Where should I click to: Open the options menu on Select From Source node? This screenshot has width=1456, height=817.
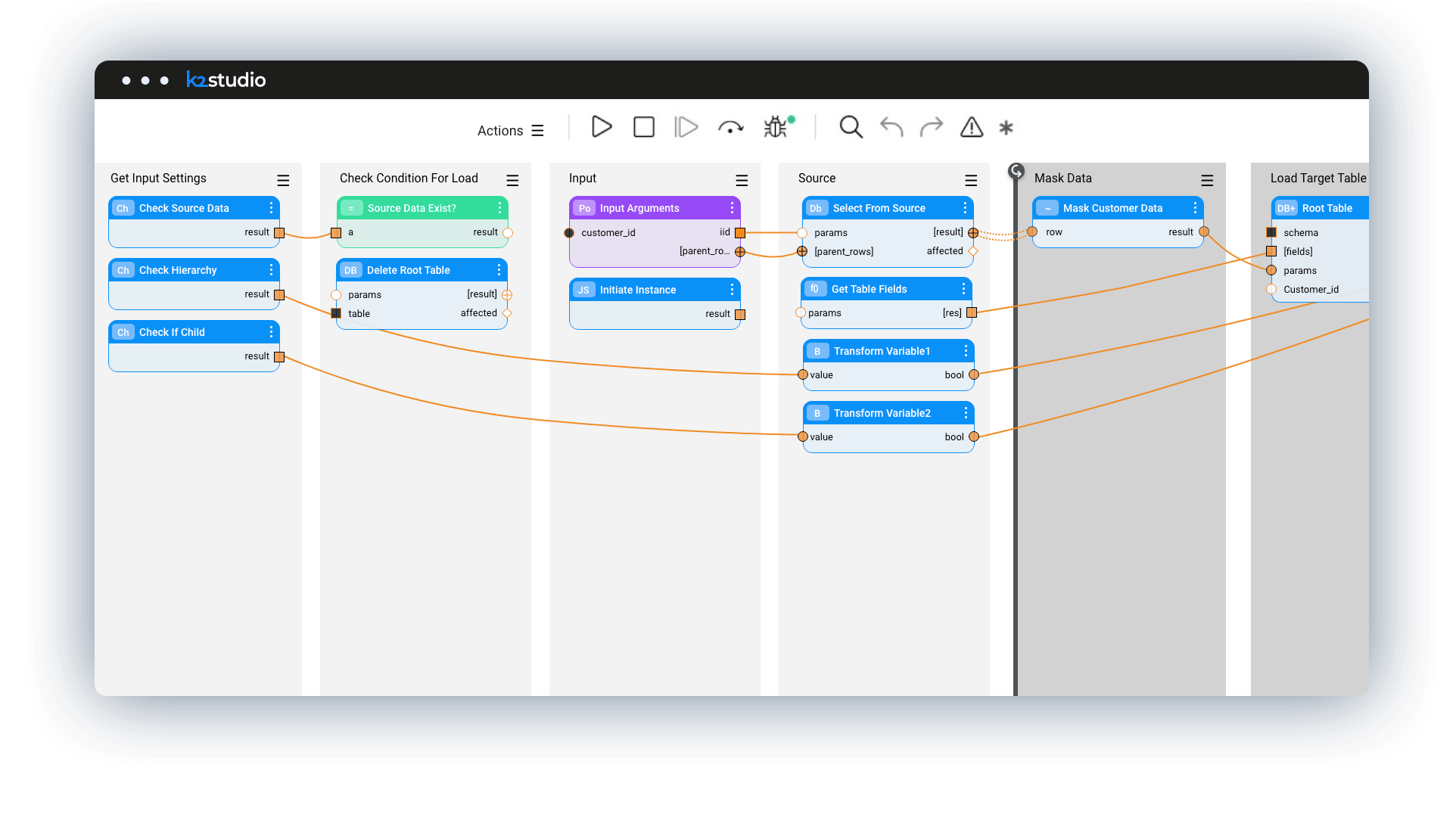coord(965,207)
